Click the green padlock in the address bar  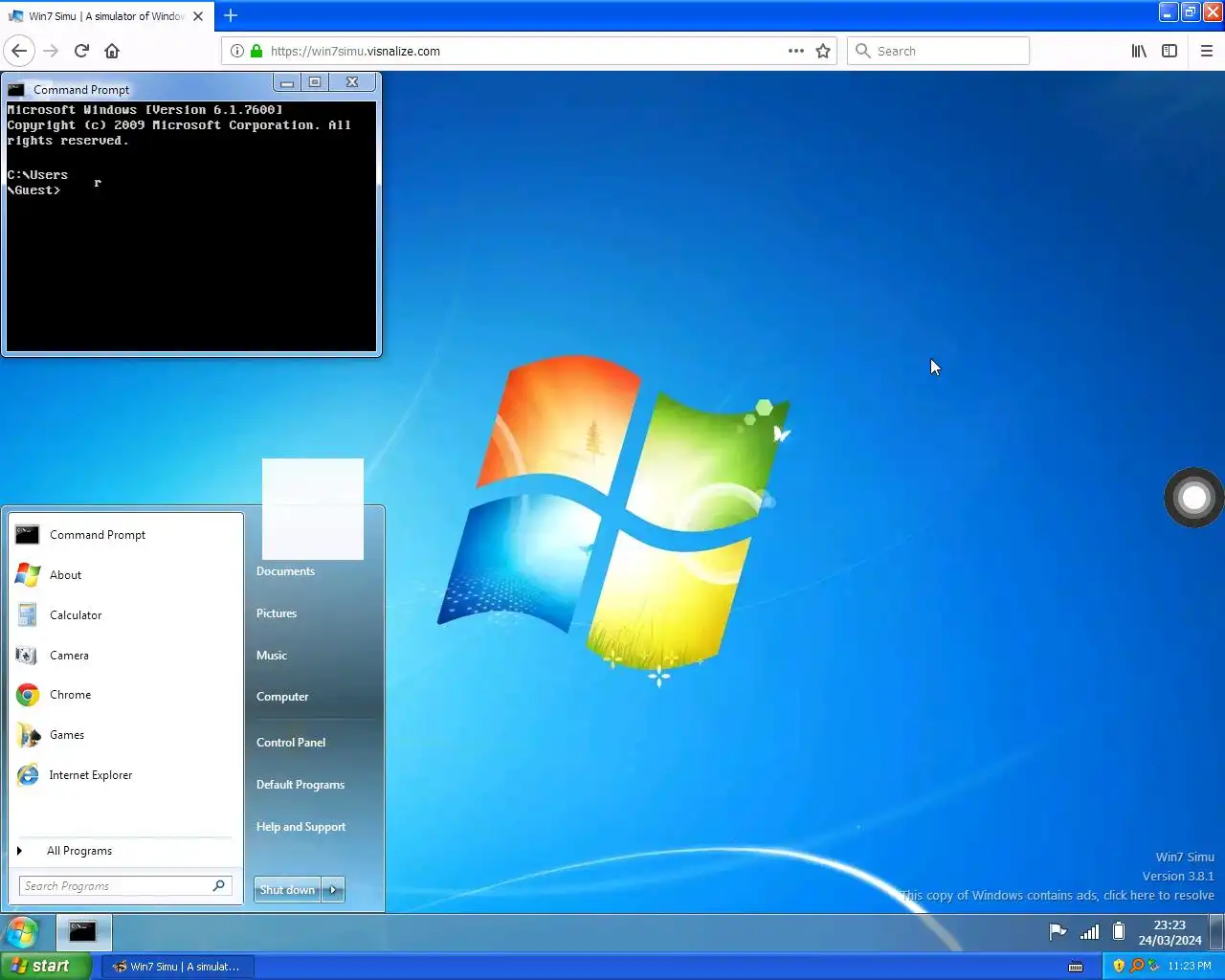[256, 51]
